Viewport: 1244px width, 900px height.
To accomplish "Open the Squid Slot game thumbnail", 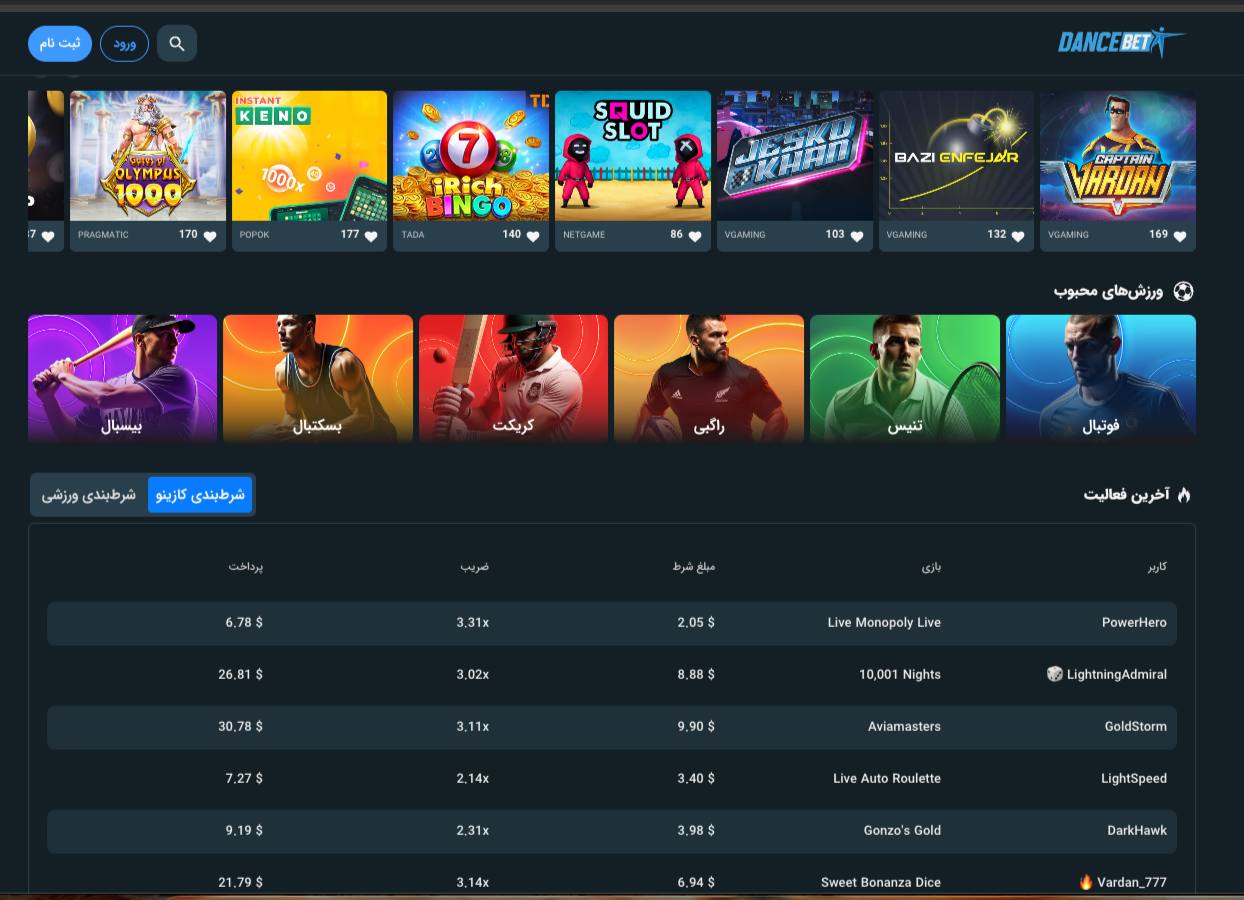I will [x=633, y=156].
